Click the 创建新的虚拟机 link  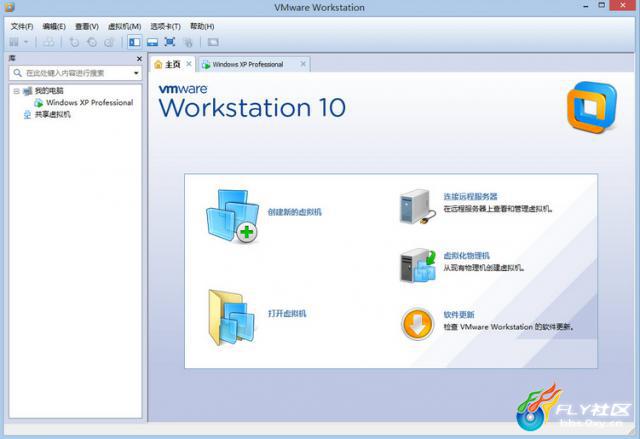(x=295, y=212)
